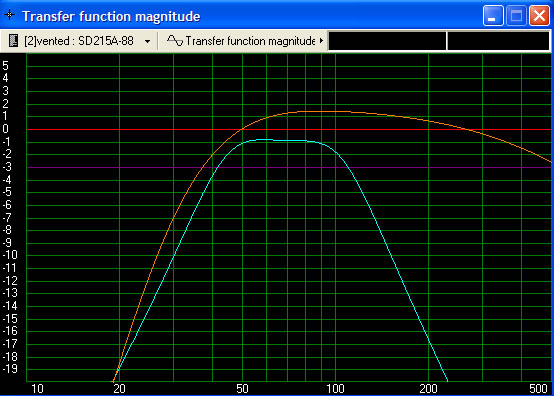
Task: Click the -10 dB axis label
Action: 10,255
